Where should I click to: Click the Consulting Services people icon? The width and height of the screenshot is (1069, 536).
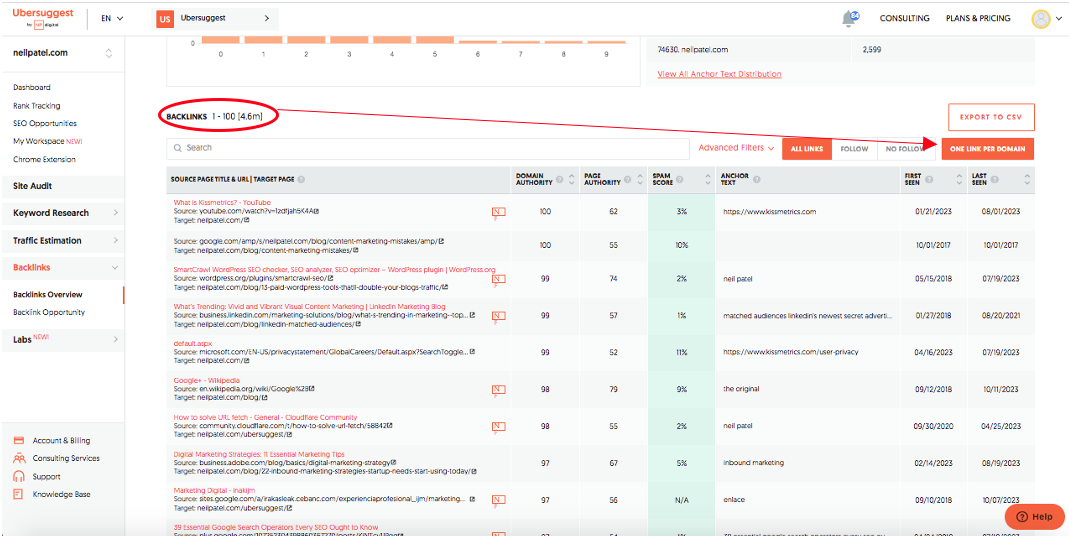point(19,458)
